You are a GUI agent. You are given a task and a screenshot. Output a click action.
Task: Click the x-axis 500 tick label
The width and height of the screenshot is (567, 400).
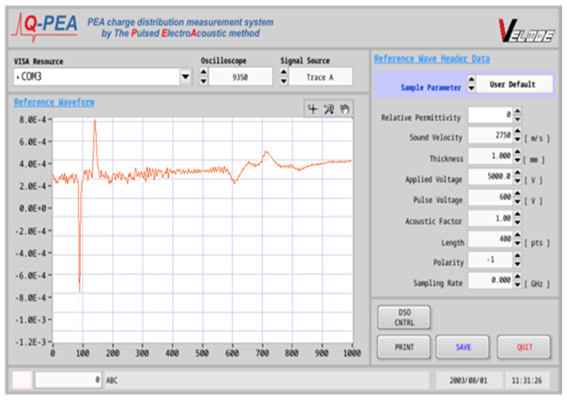[x=202, y=353]
